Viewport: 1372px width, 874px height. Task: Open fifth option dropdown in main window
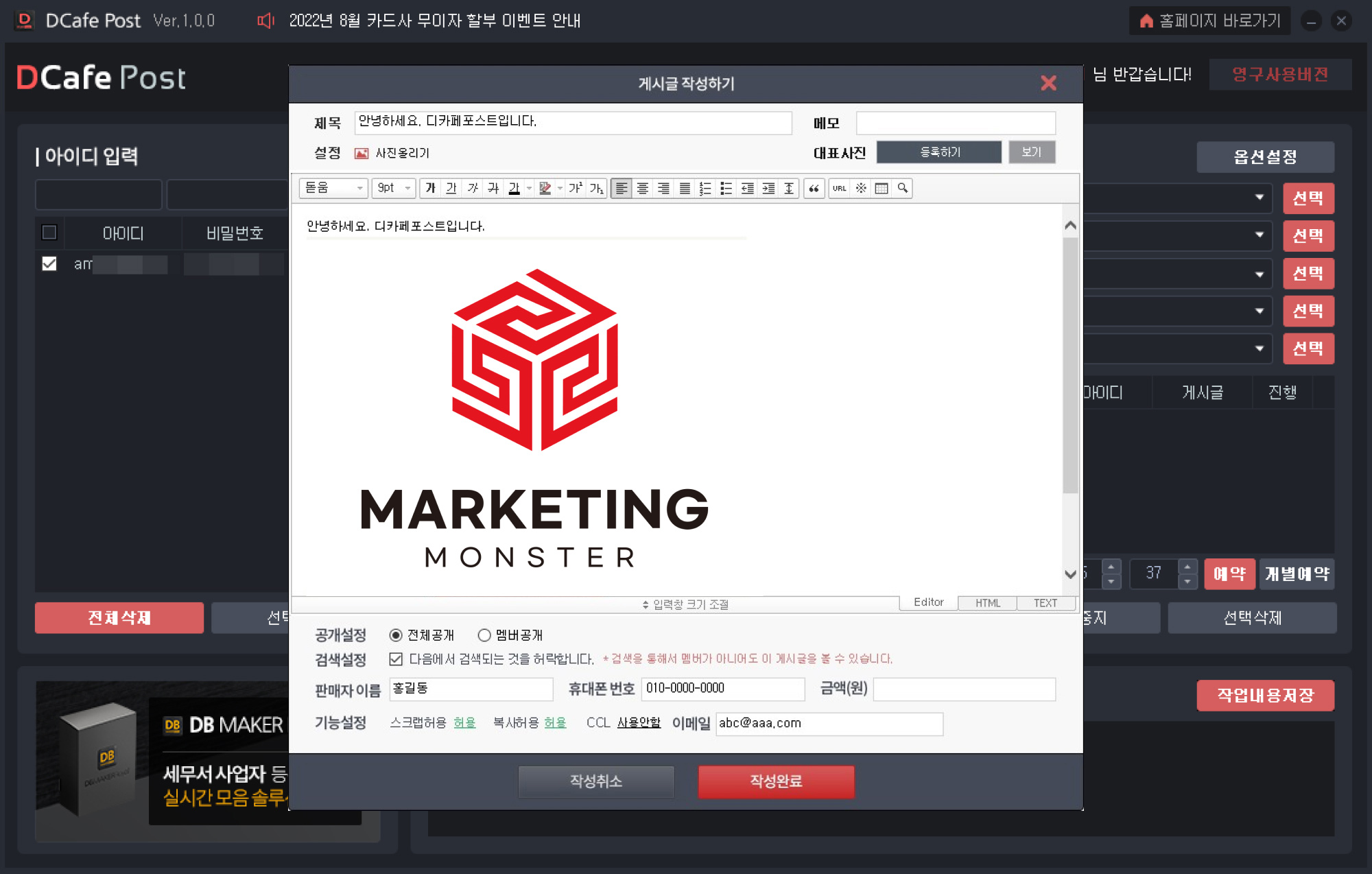coord(1259,349)
